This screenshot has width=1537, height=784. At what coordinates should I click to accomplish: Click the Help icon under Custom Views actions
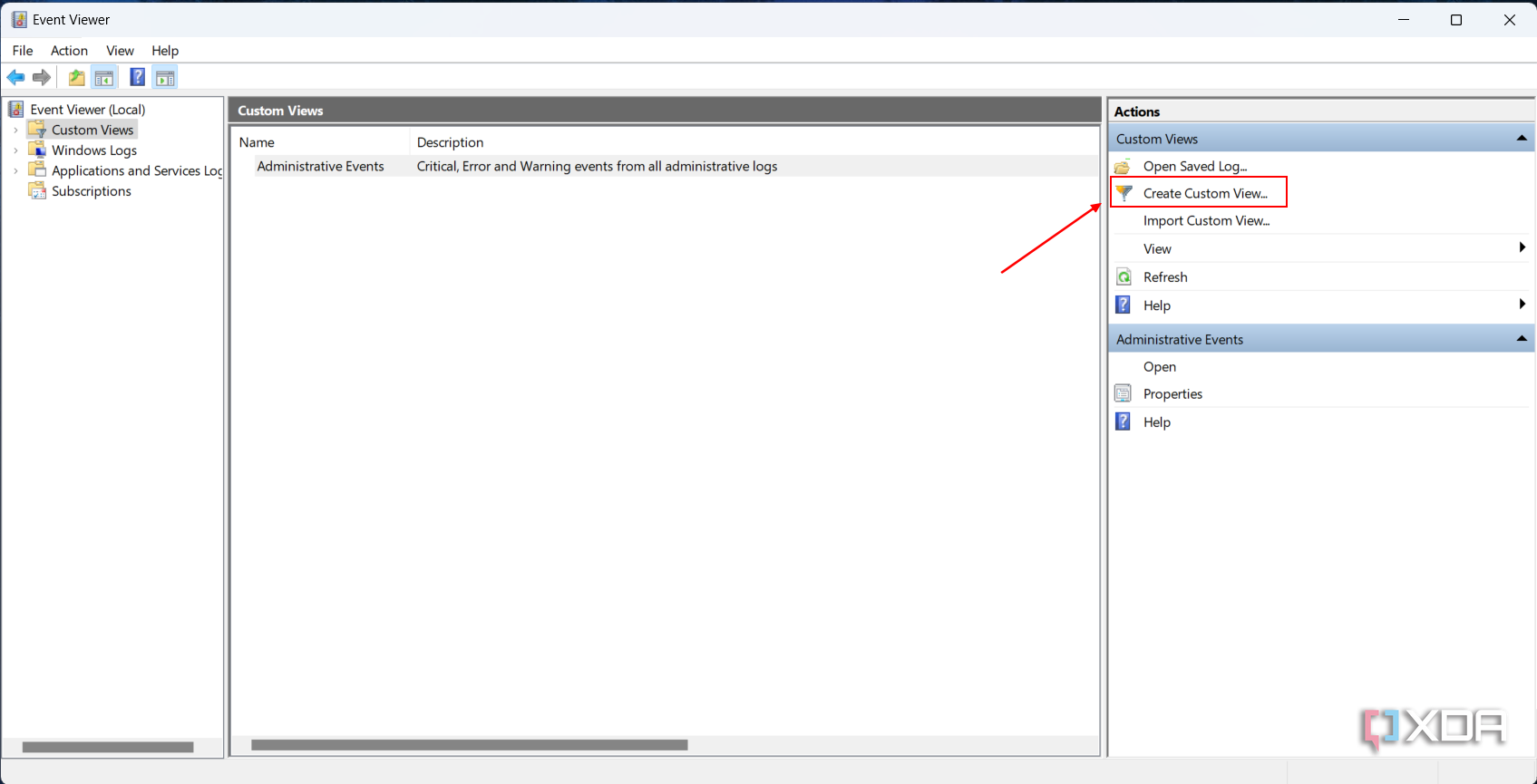1123,305
